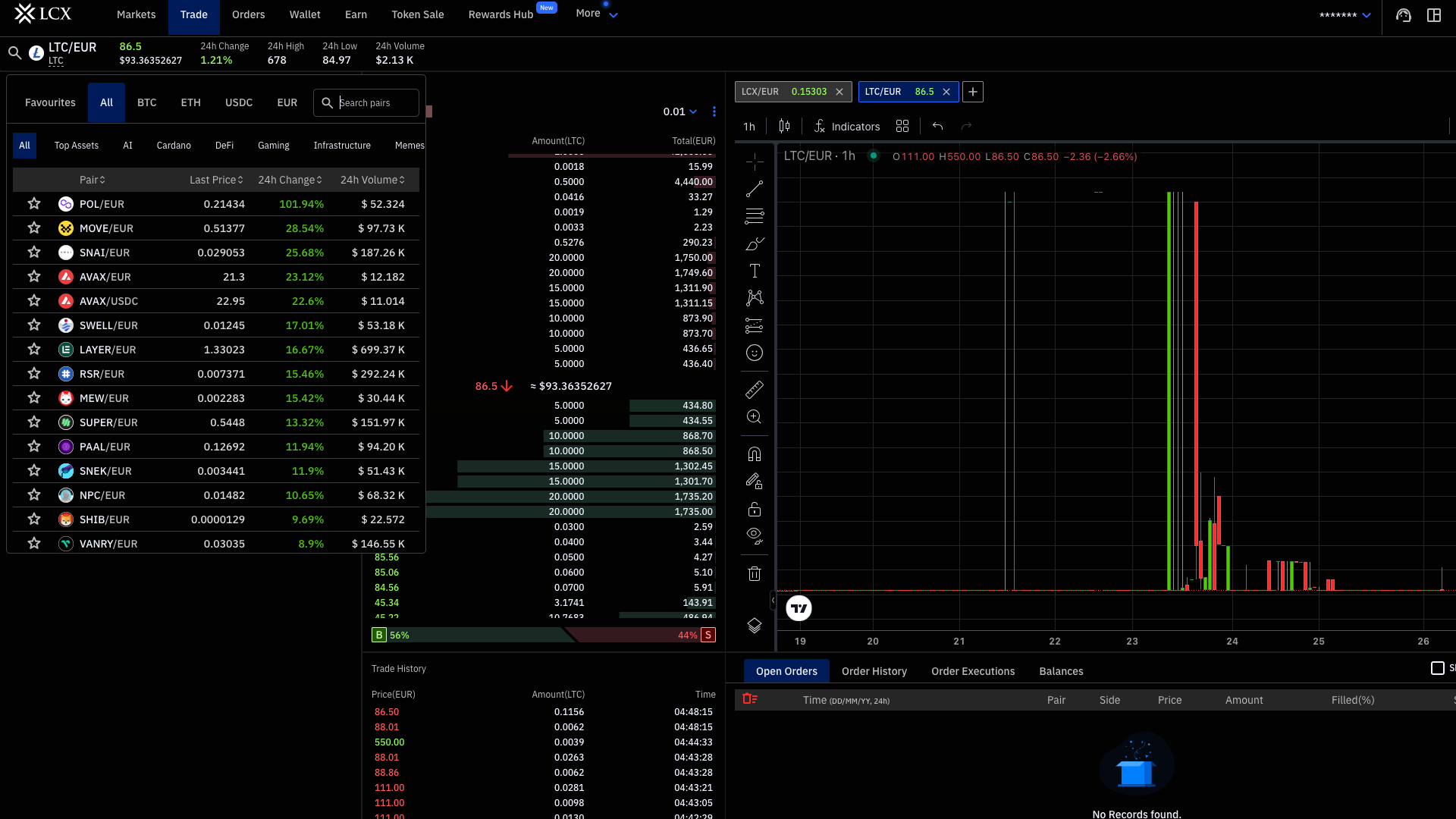Click the buy/sell ratio bar
The height and width of the screenshot is (819, 1456).
[544, 635]
